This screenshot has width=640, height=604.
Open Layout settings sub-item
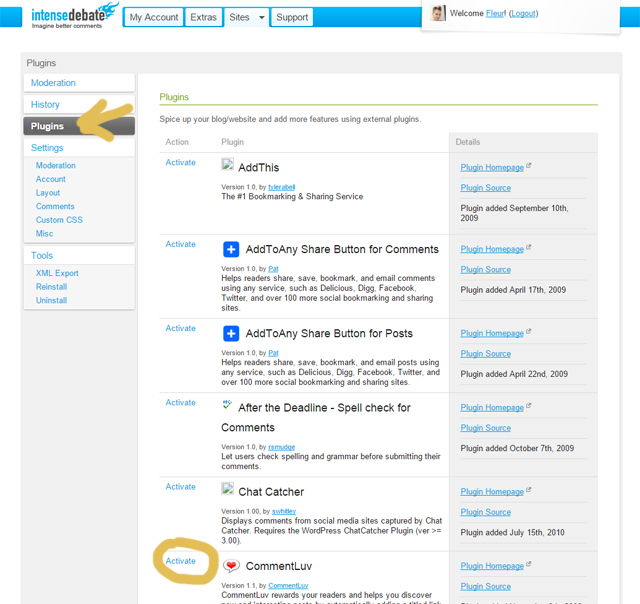(48, 193)
